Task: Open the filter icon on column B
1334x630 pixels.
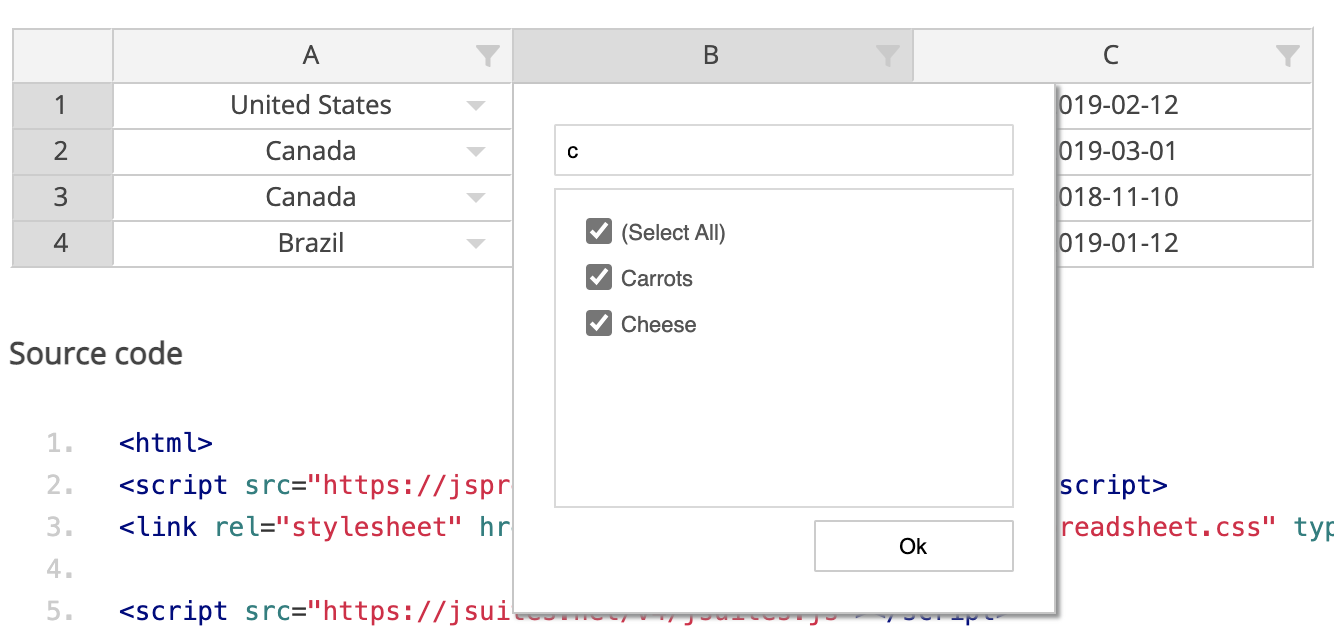Action: tap(888, 55)
